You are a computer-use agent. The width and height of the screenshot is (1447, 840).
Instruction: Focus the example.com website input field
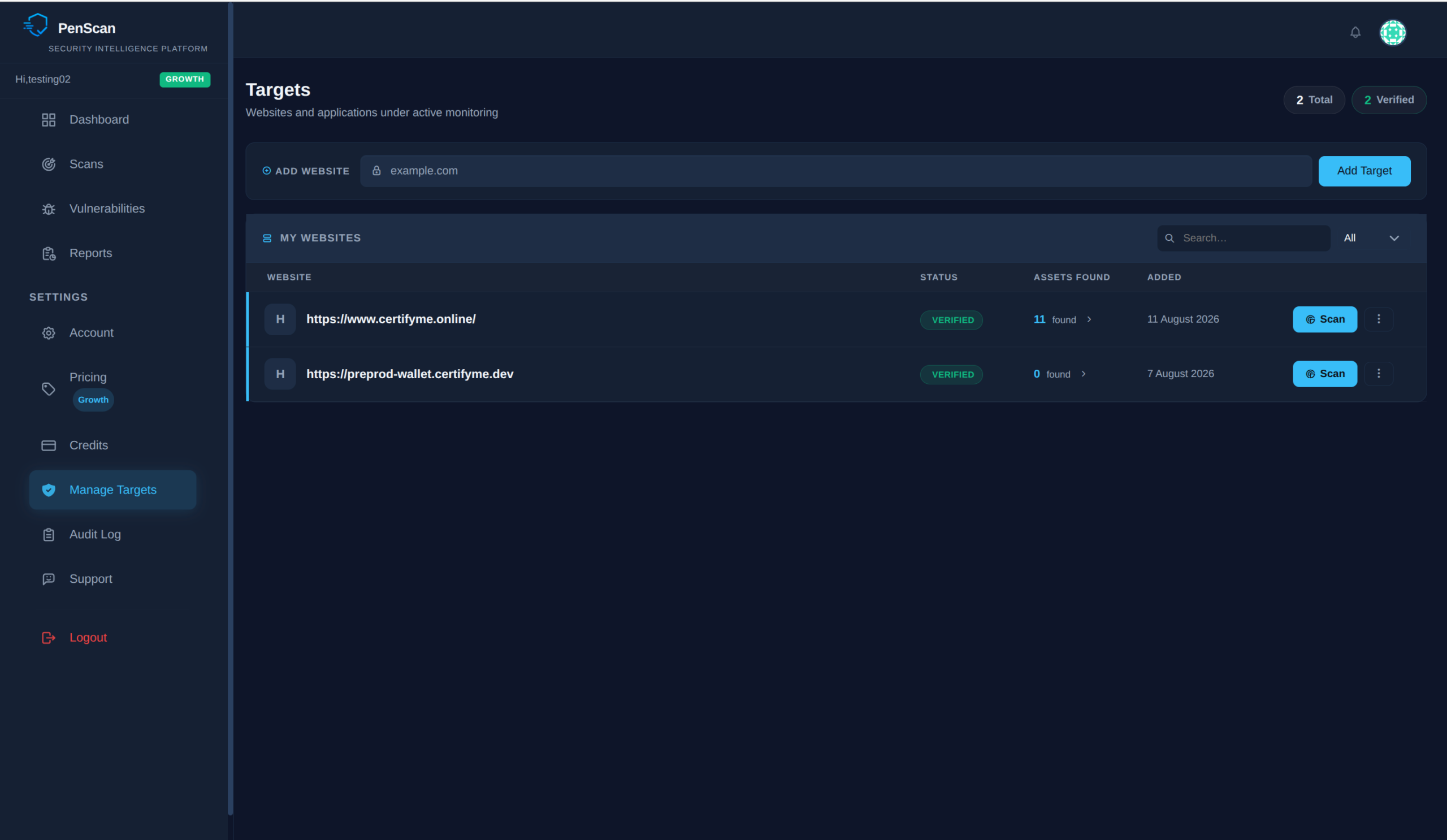coord(835,171)
